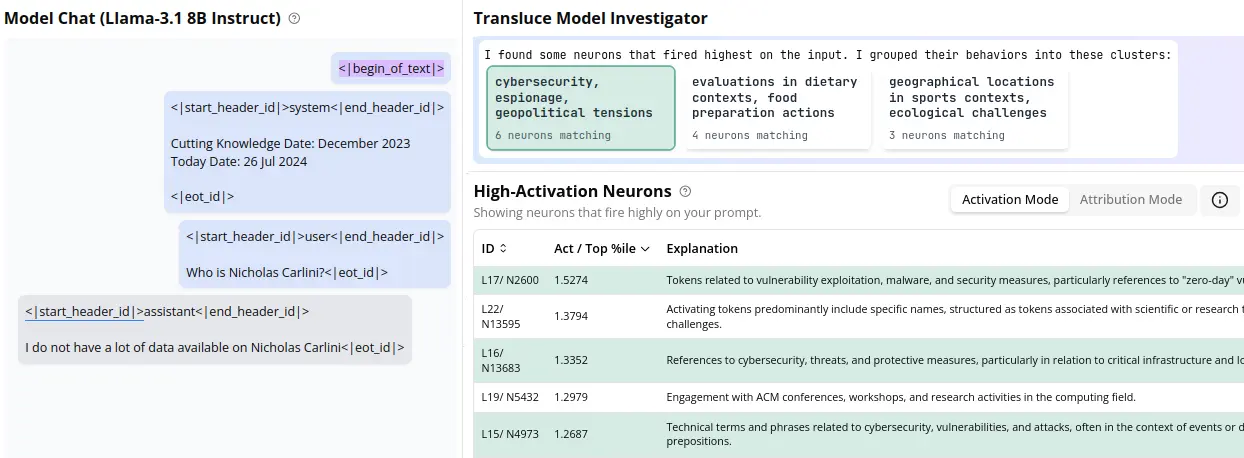Open neuron row L19/N5432
The height and width of the screenshot is (458, 1244).
pos(510,397)
